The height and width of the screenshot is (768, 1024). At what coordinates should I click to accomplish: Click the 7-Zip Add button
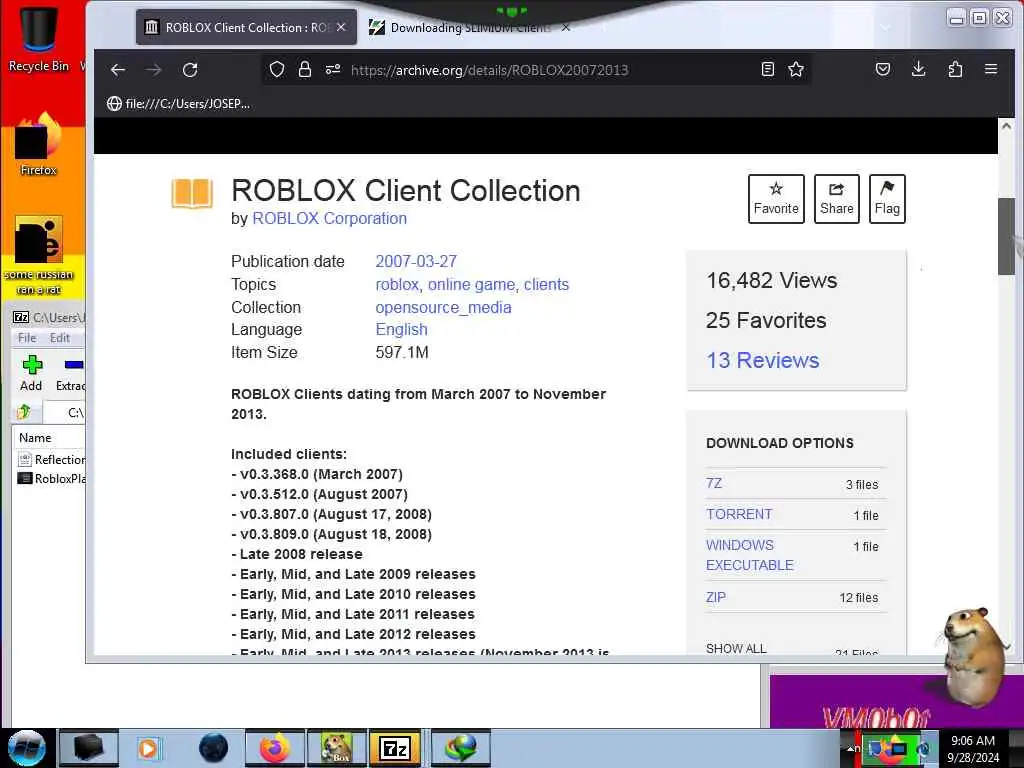click(x=31, y=374)
